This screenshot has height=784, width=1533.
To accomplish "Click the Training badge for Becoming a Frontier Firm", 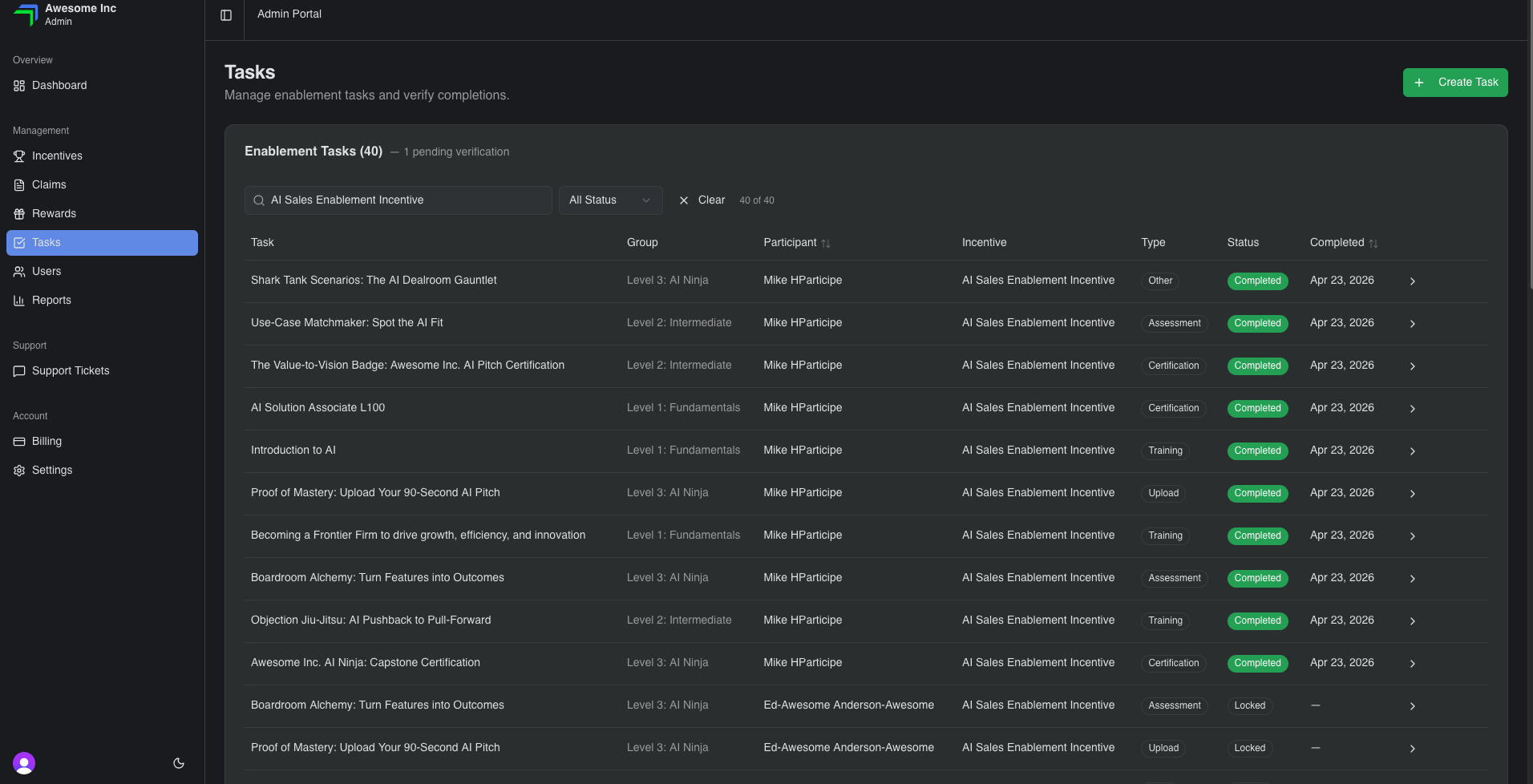I will point(1165,536).
